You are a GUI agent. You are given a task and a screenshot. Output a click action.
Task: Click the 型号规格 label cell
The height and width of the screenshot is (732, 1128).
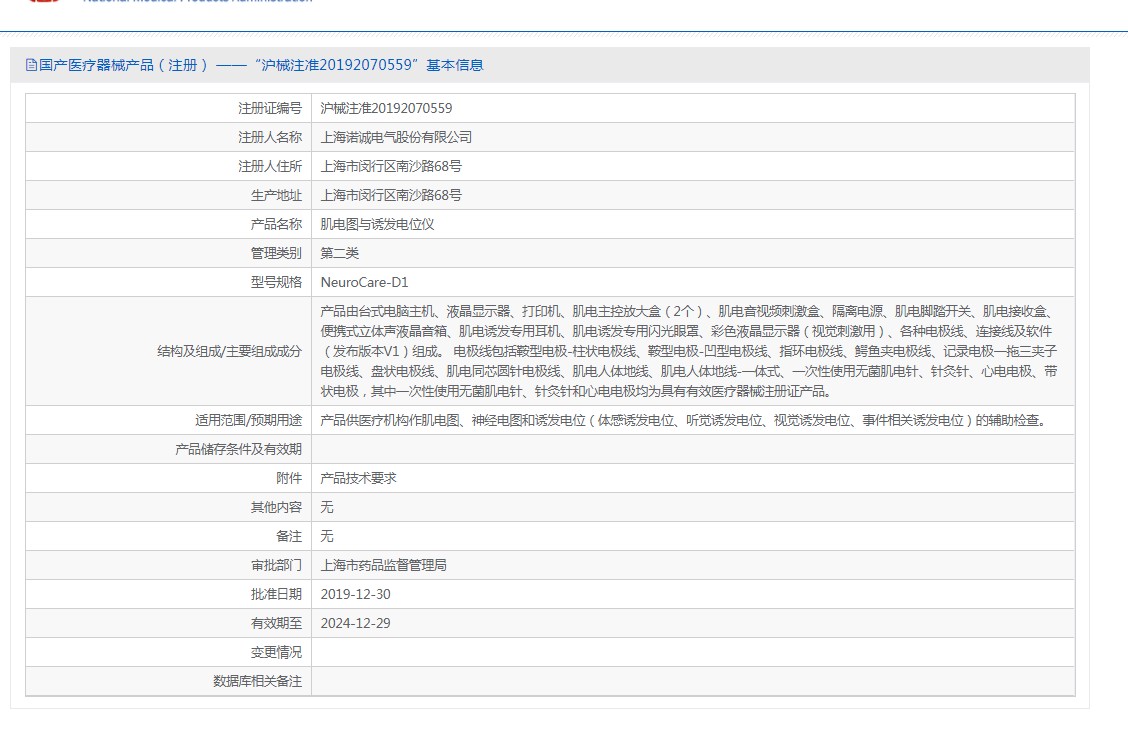pos(168,283)
